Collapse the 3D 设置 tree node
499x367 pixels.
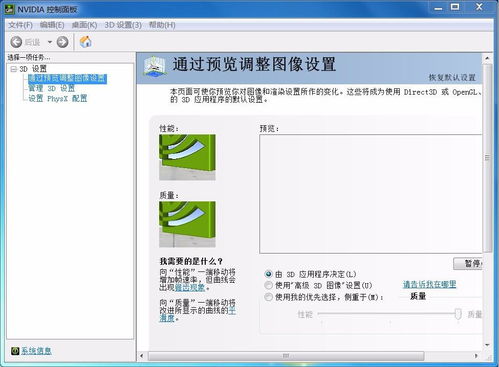[14, 69]
